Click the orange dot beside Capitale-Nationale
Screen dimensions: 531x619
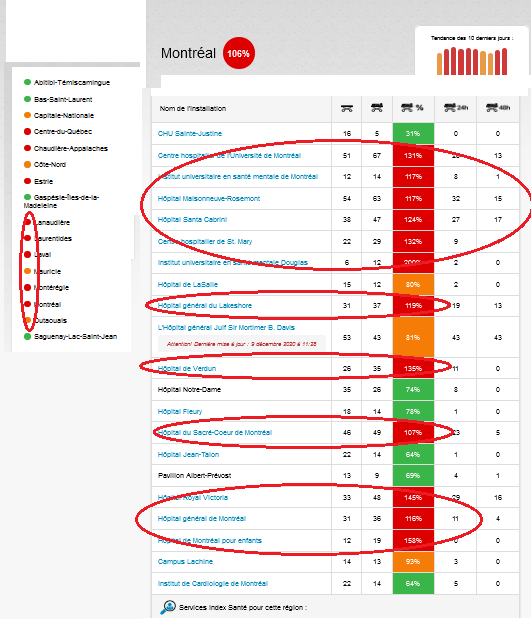pyautogui.click(x=27, y=115)
